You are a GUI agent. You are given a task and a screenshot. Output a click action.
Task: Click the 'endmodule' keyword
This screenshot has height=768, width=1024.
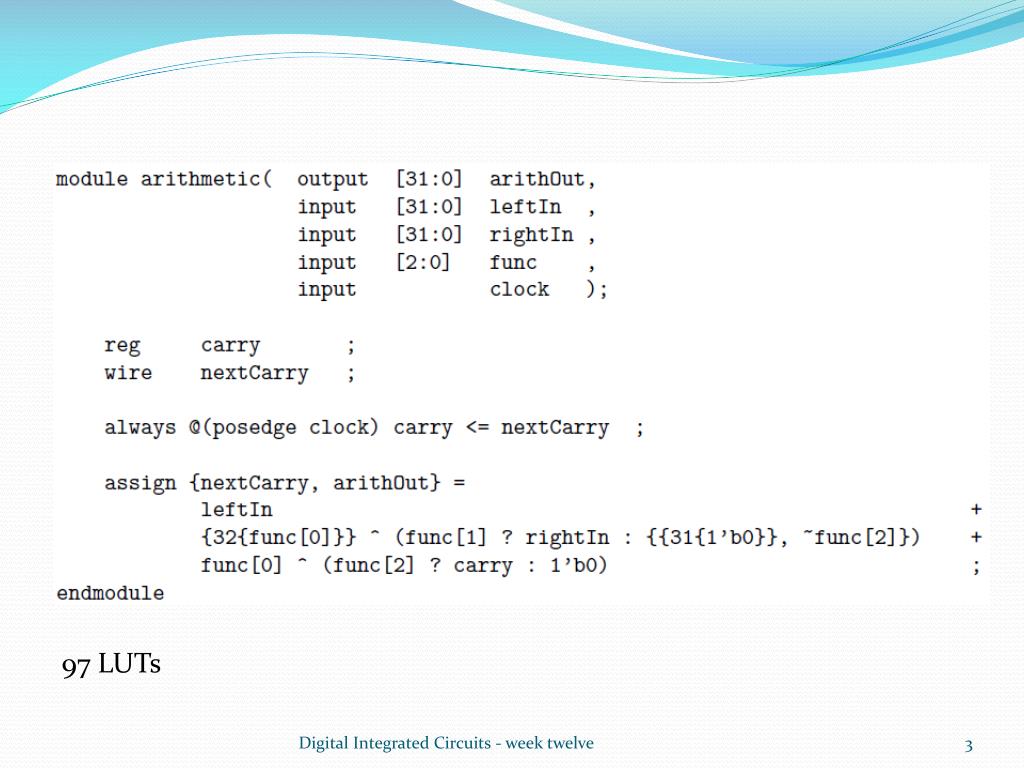[110, 594]
